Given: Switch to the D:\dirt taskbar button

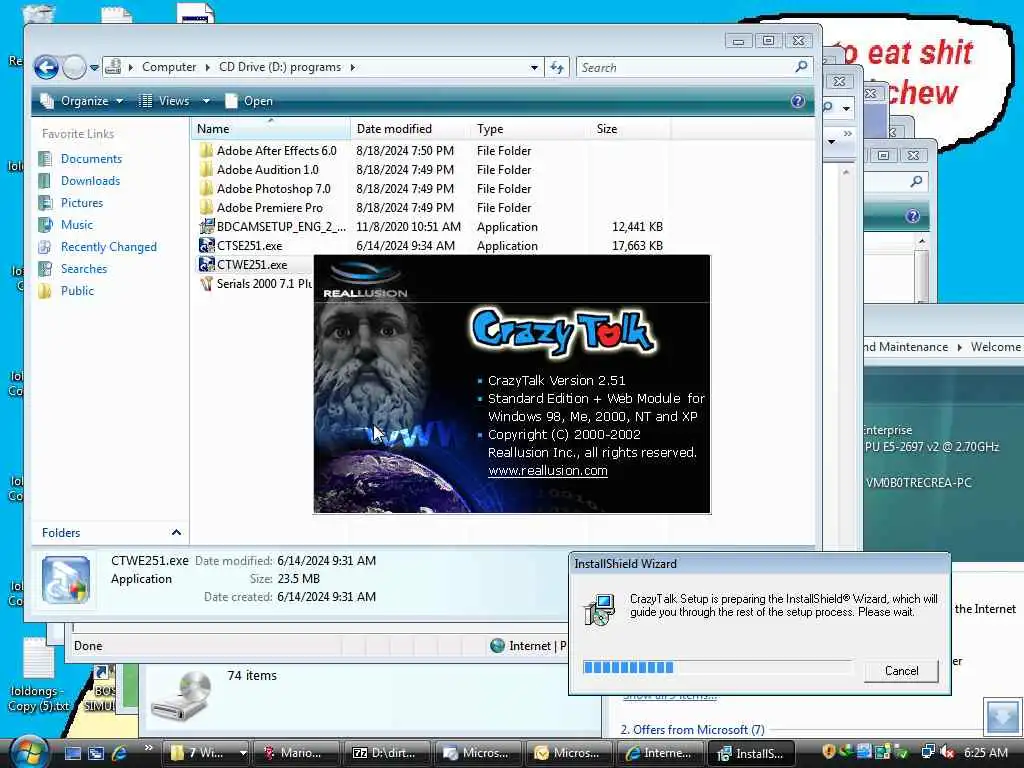Looking at the screenshot, I should [x=387, y=753].
